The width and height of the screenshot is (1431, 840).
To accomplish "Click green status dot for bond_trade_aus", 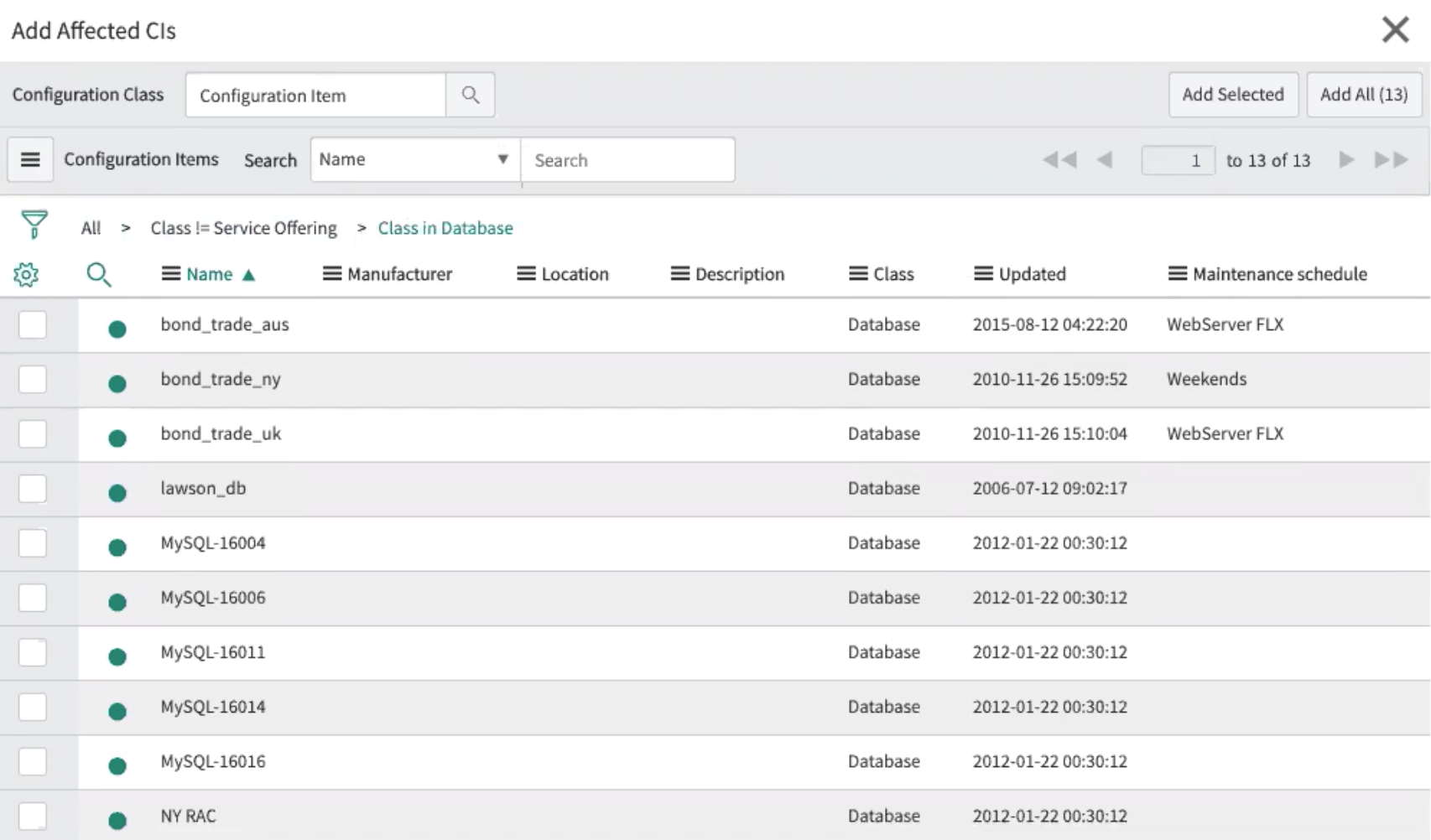I will pos(117,329).
